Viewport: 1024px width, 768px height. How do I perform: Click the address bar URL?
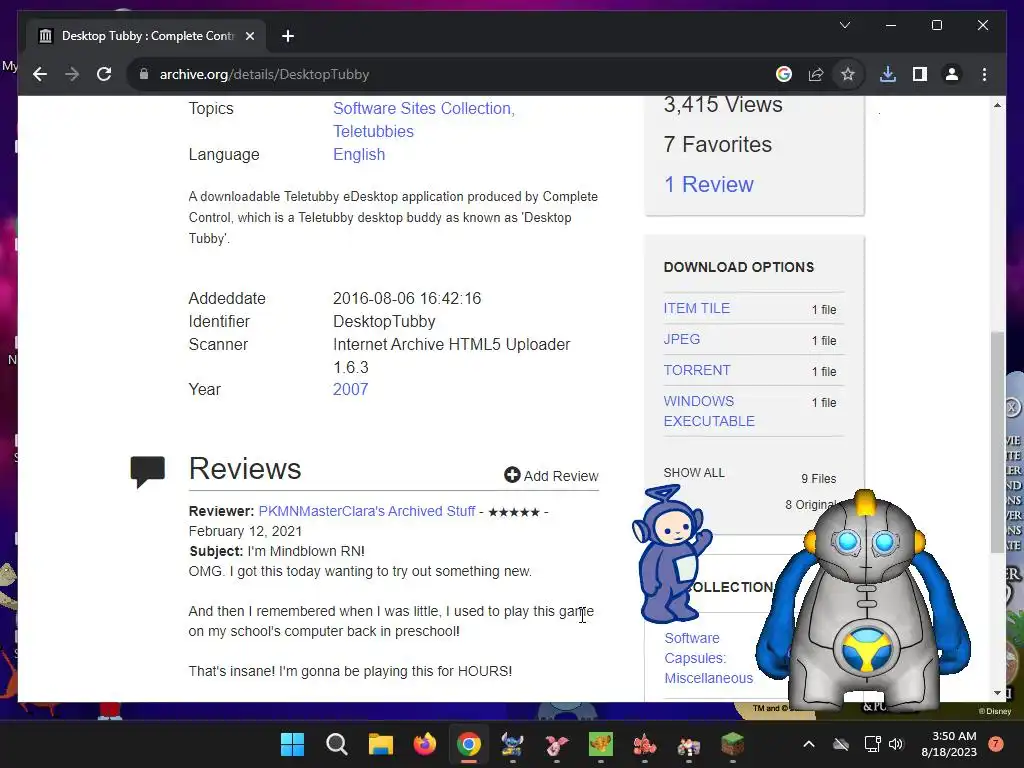(264, 74)
